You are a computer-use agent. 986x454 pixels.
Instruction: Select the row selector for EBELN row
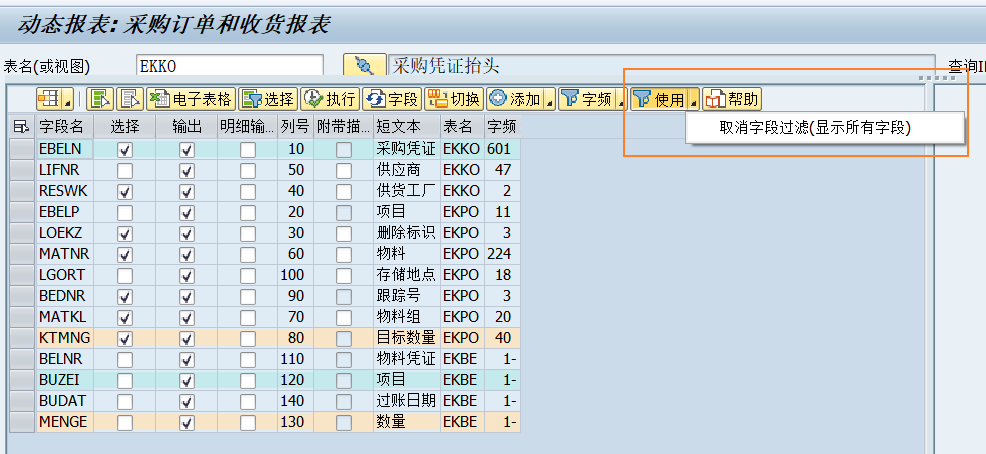coord(22,149)
